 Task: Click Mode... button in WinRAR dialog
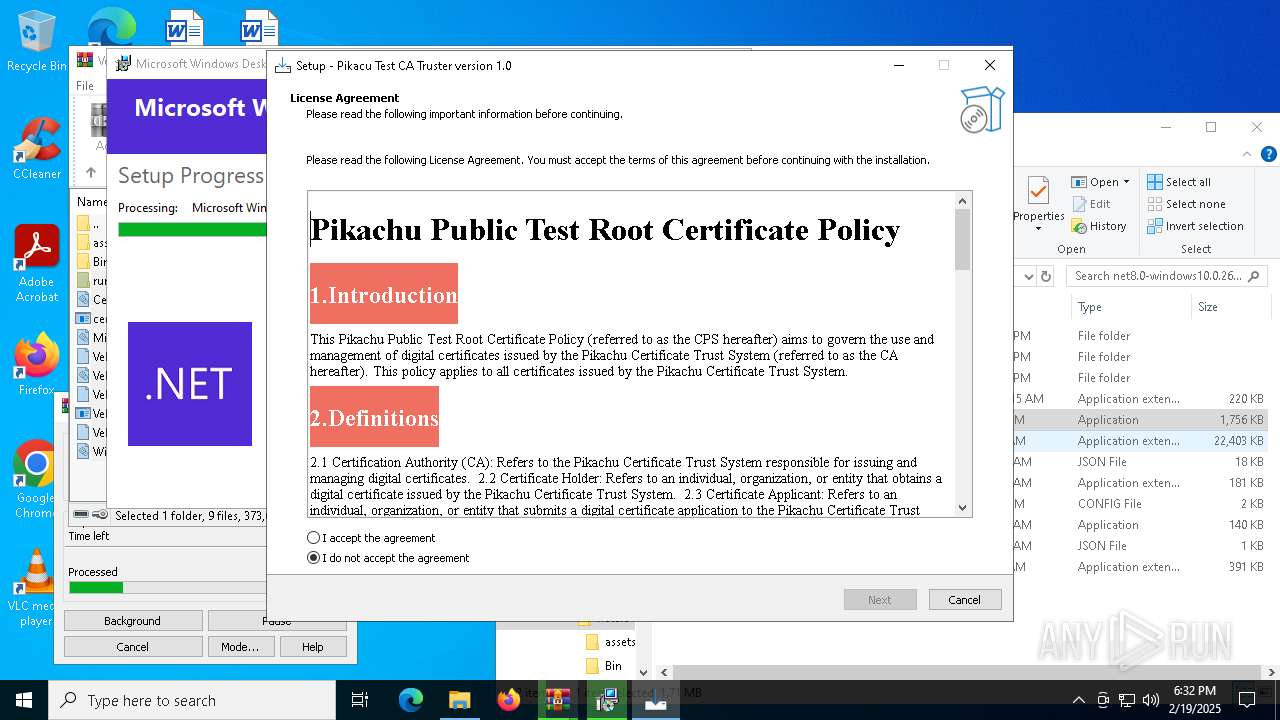click(240, 647)
